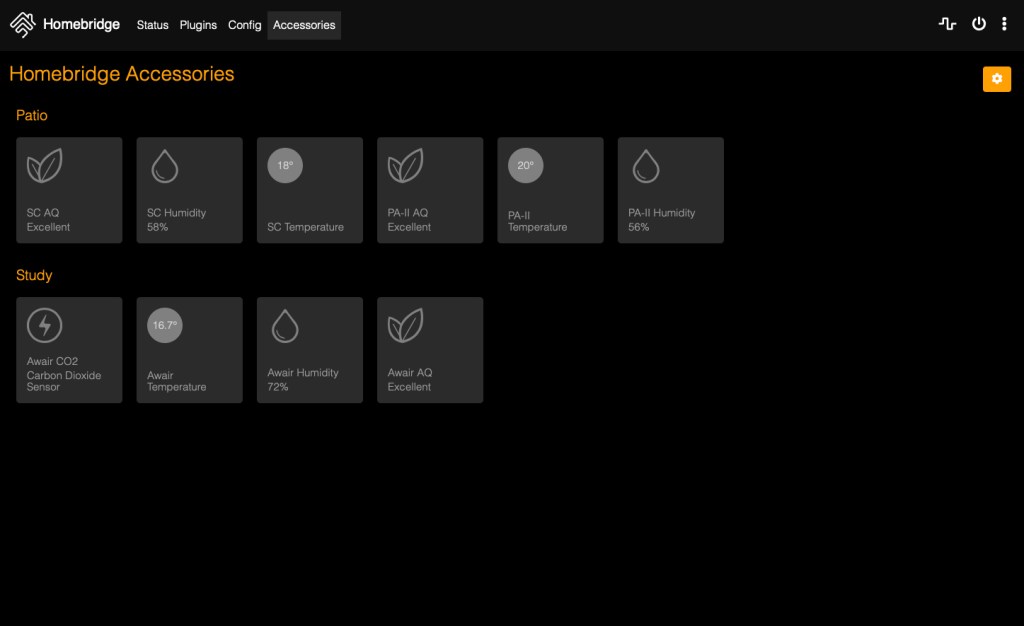Click the power restart icon
1024x626 pixels.
tap(979, 25)
